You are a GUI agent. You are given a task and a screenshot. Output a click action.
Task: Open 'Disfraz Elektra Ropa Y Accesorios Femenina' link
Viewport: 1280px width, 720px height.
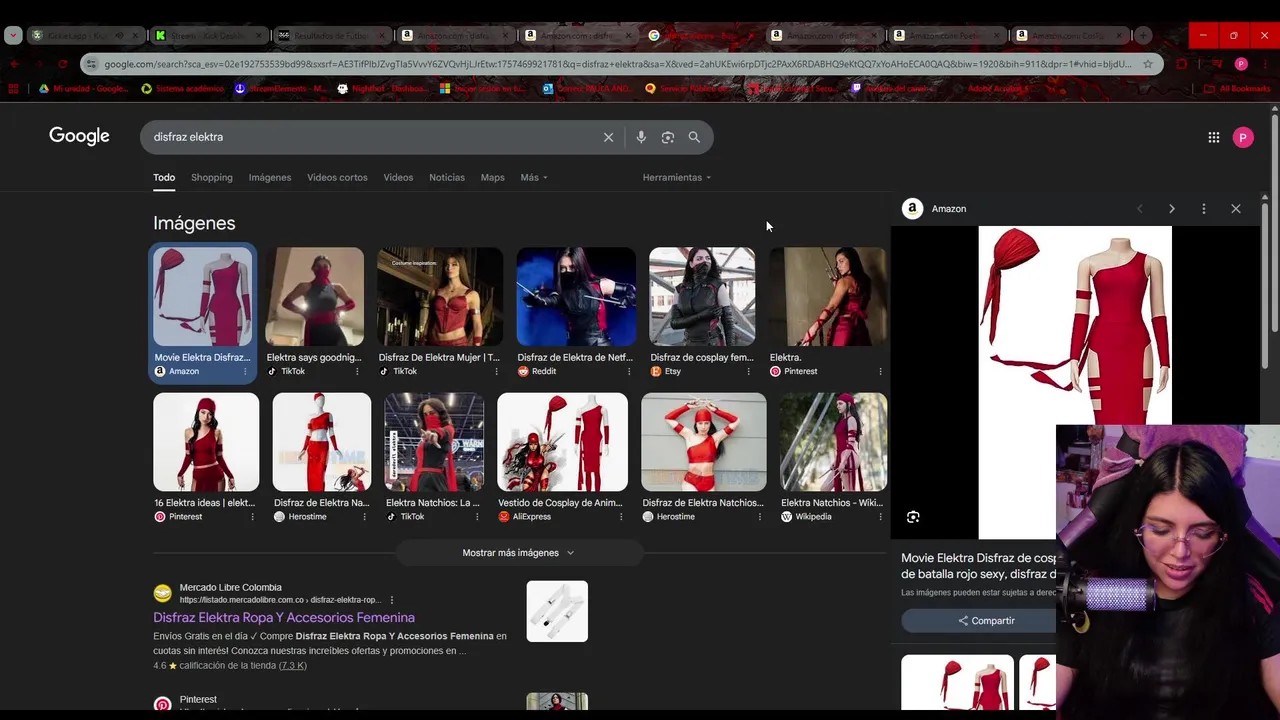(x=284, y=618)
